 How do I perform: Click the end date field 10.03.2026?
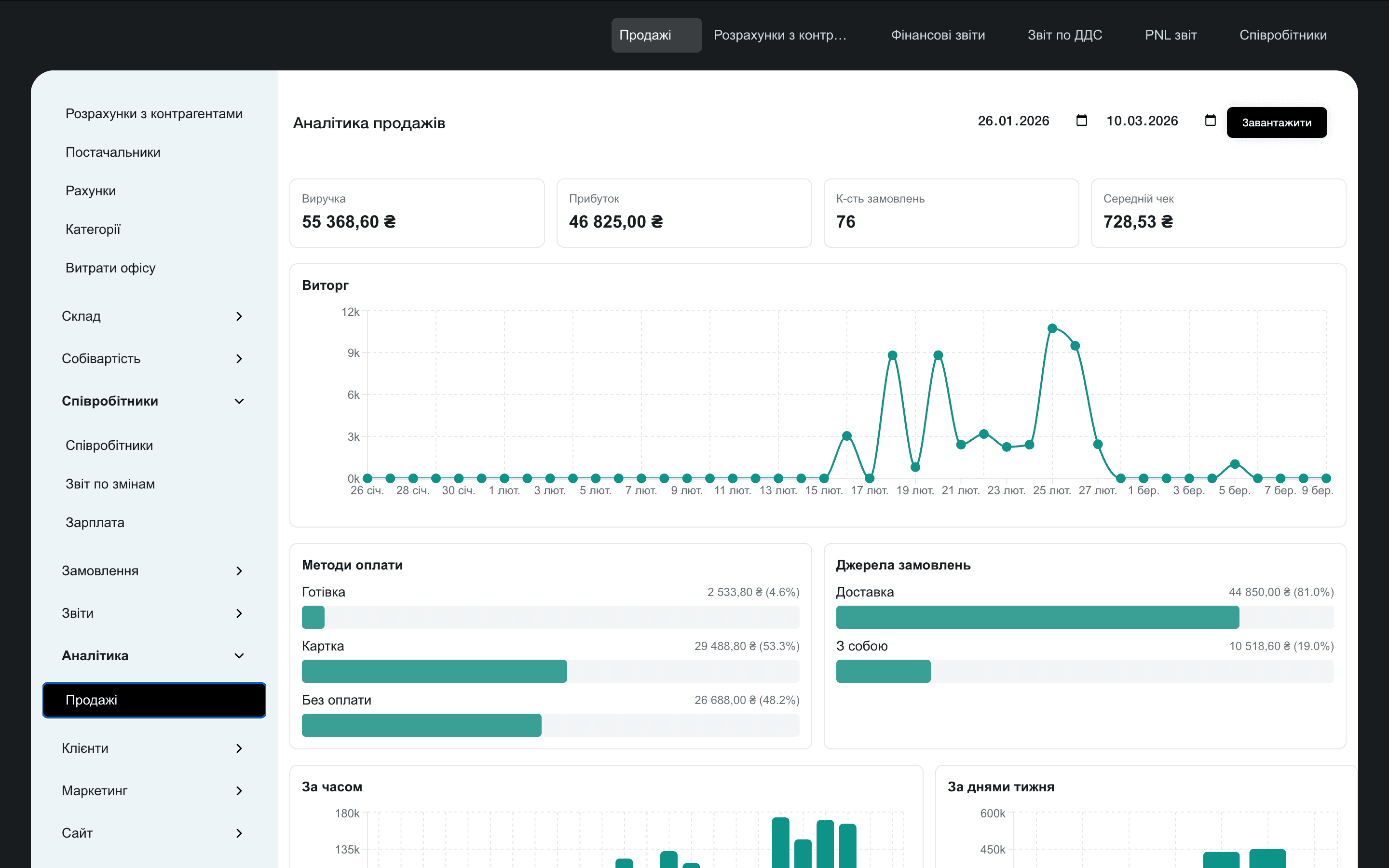tap(1142, 121)
